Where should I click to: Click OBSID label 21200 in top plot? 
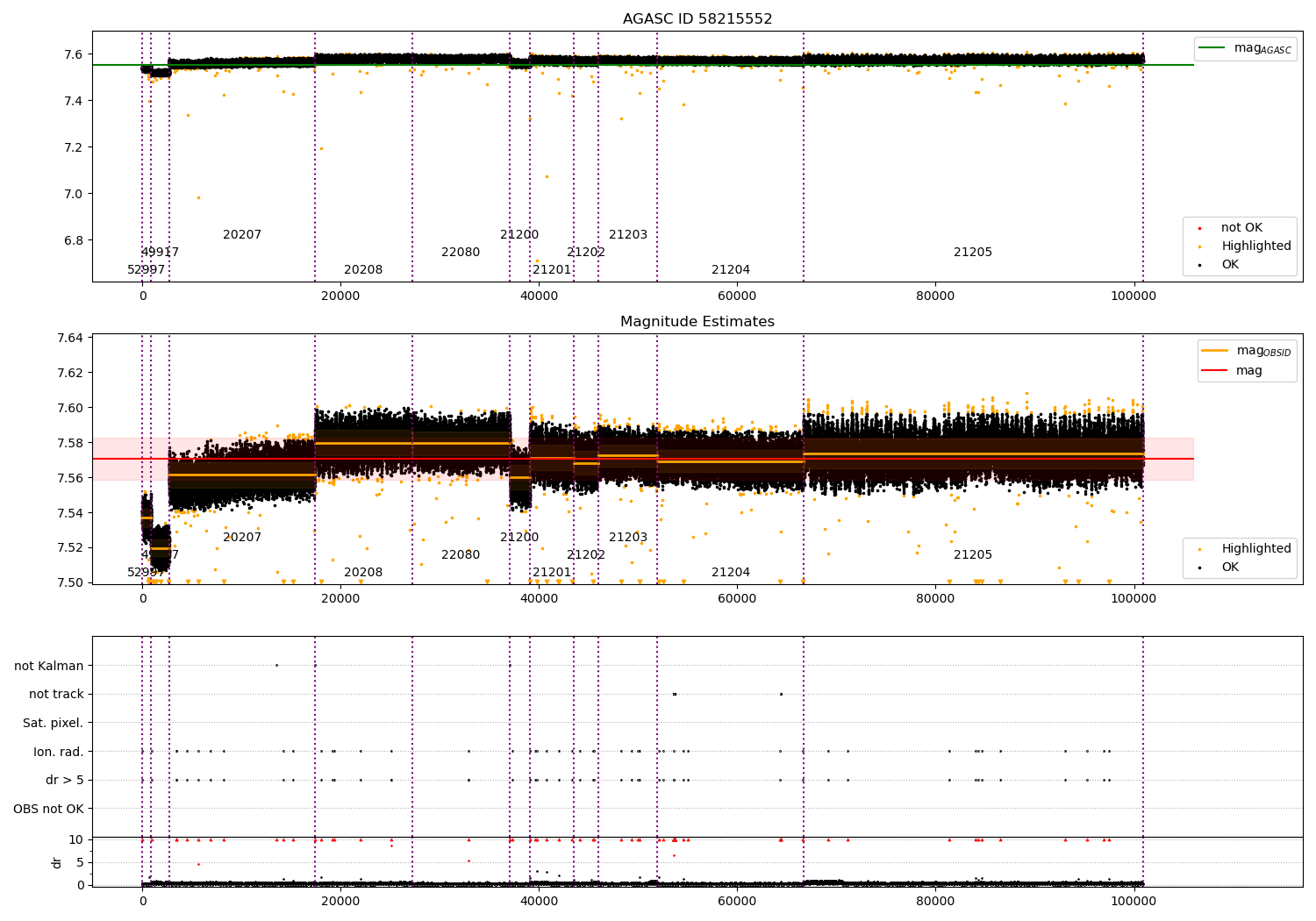coord(519,235)
